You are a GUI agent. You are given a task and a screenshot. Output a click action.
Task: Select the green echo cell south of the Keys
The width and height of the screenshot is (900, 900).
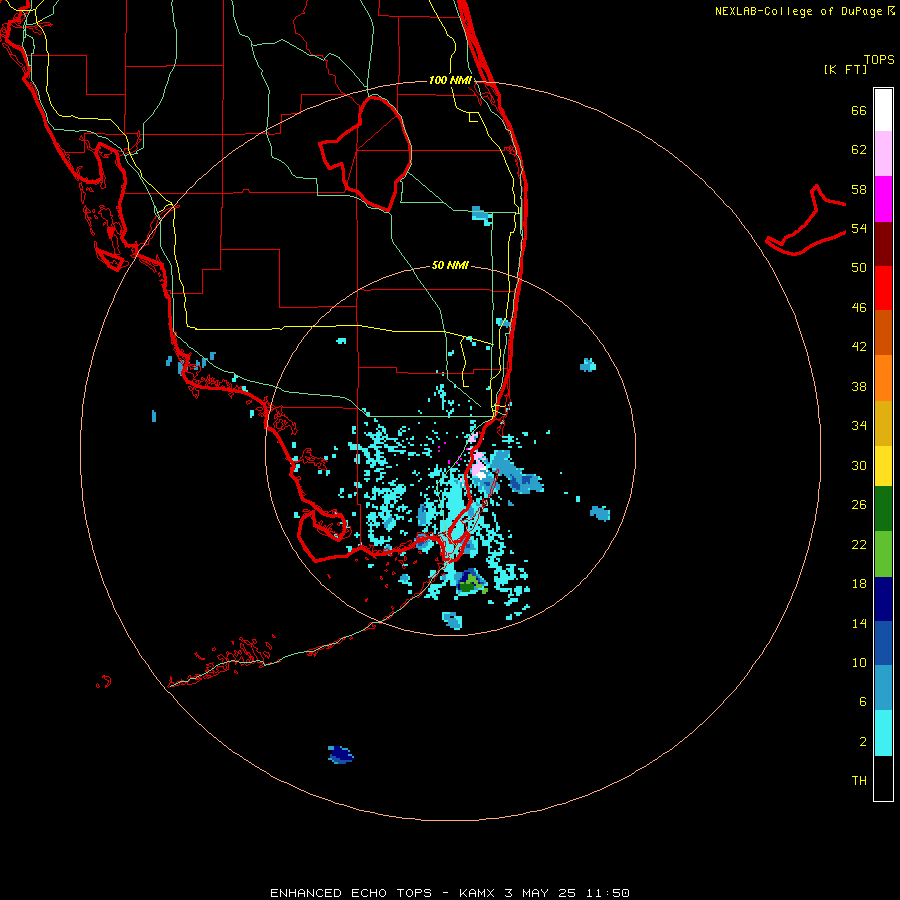[471, 584]
